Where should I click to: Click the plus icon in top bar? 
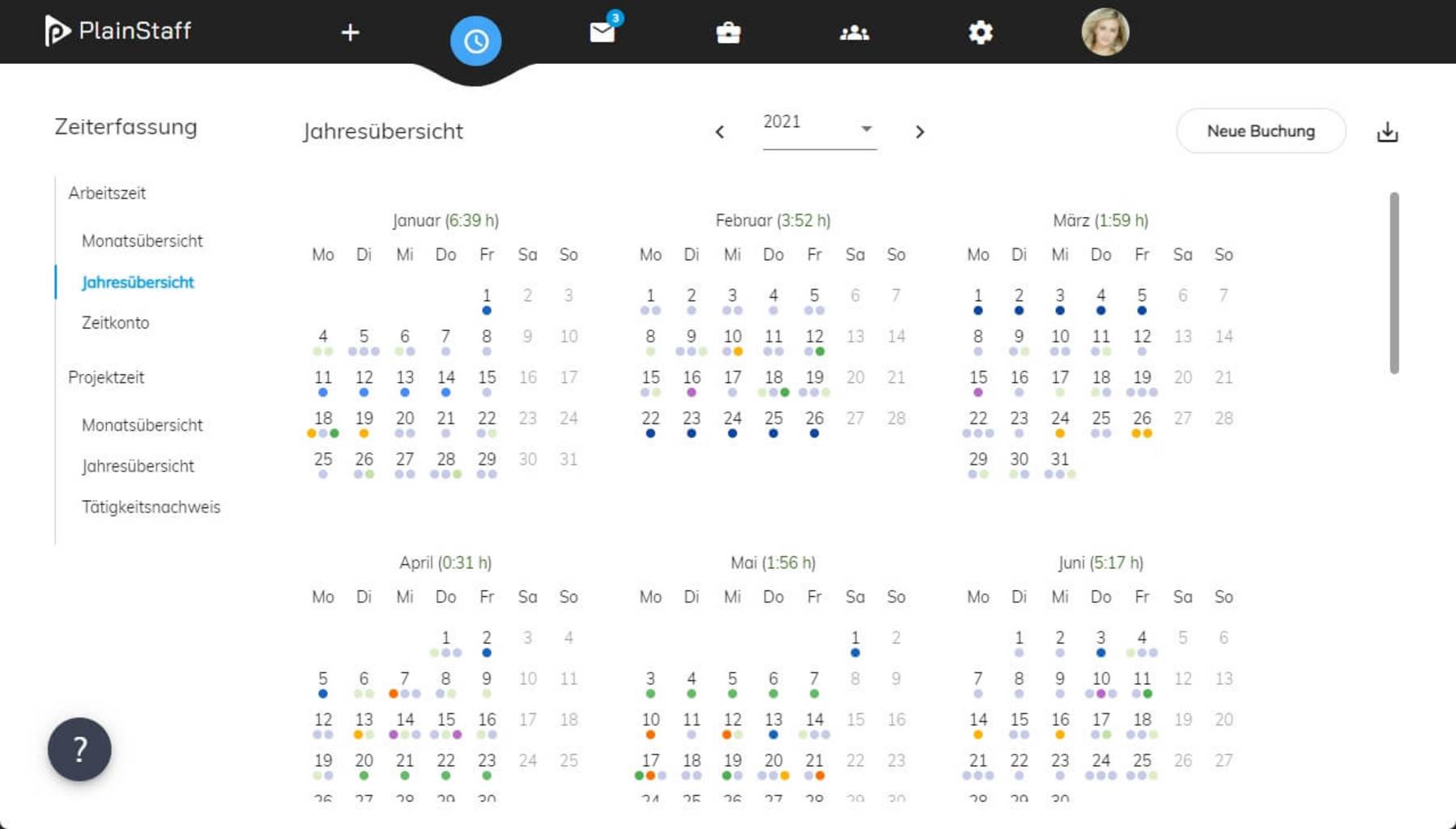pos(350,32)
